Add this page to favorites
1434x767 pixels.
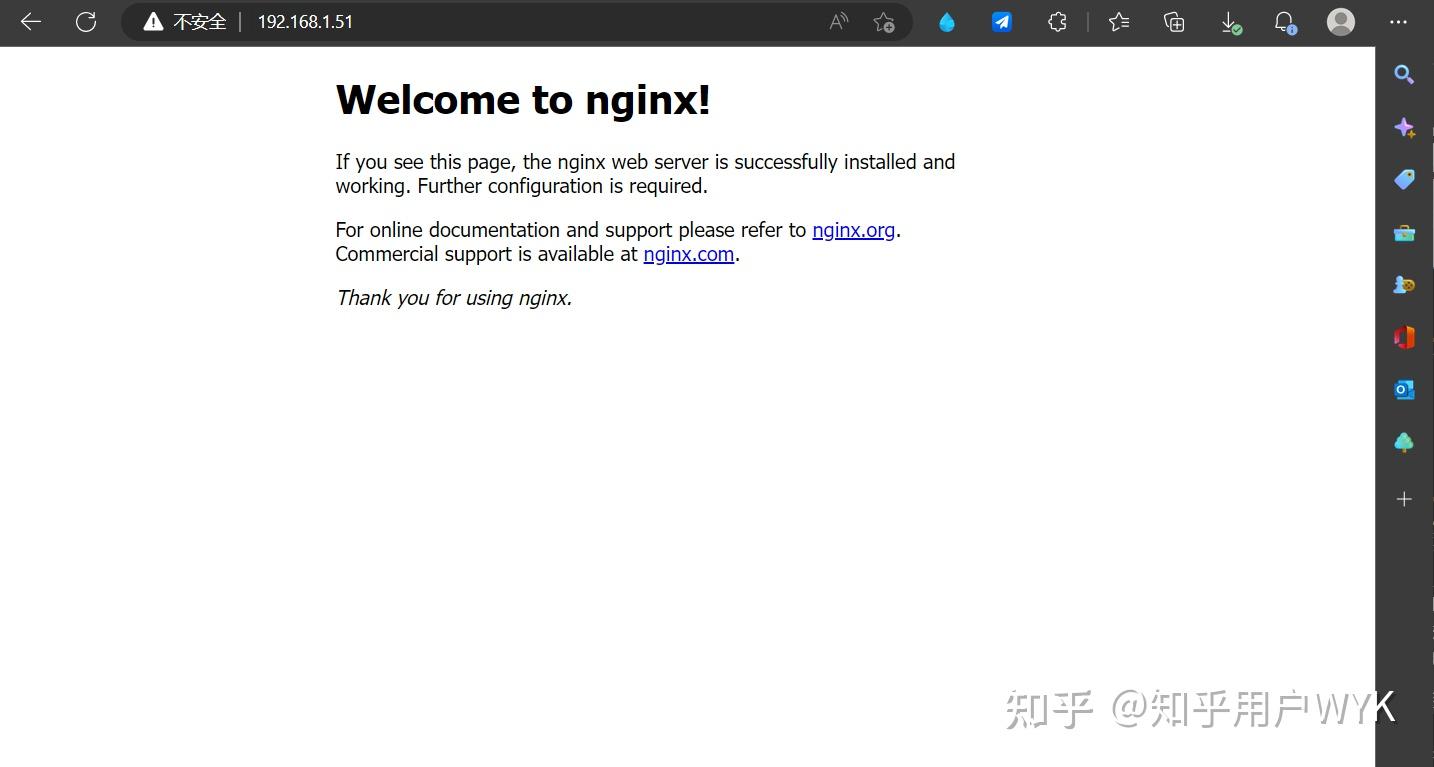884,21
